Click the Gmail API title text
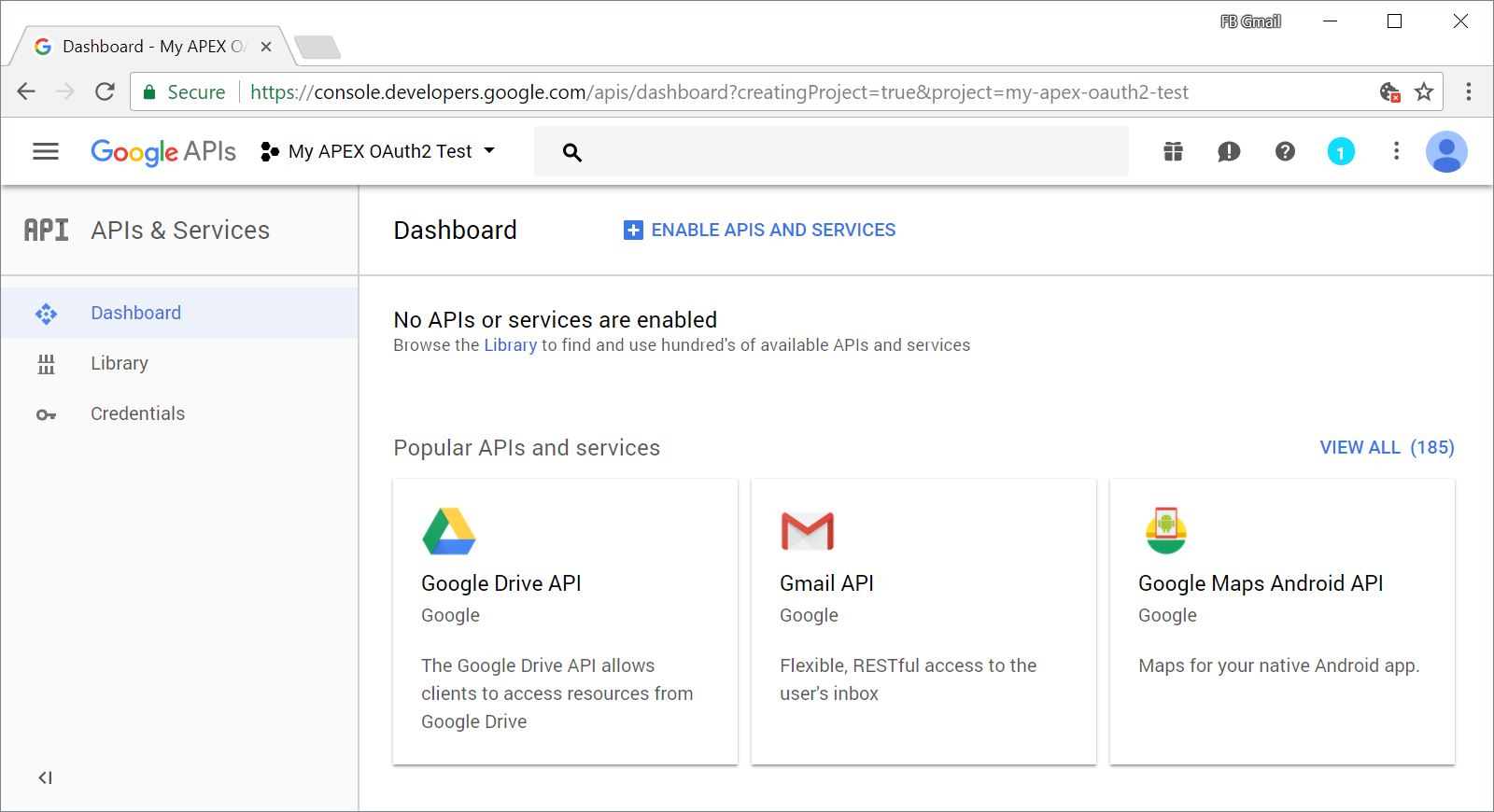 click(827, 583)
